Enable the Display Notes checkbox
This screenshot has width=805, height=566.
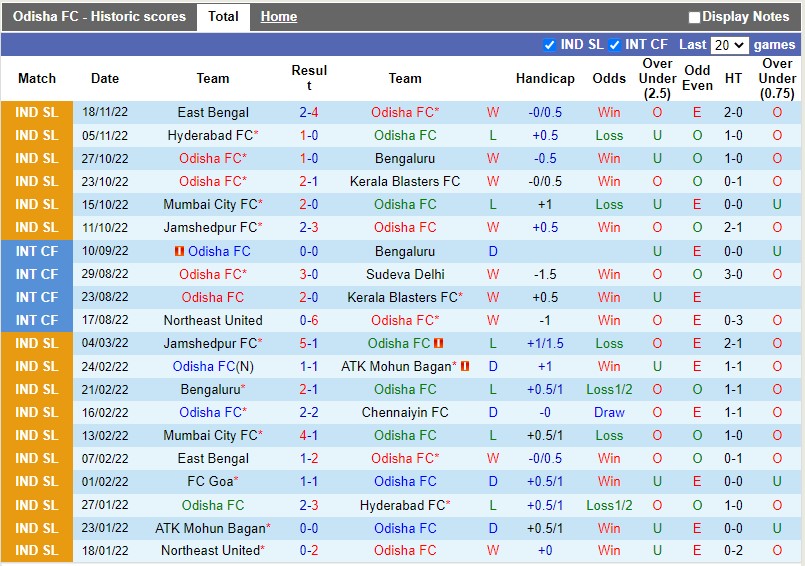click(694, 17)
